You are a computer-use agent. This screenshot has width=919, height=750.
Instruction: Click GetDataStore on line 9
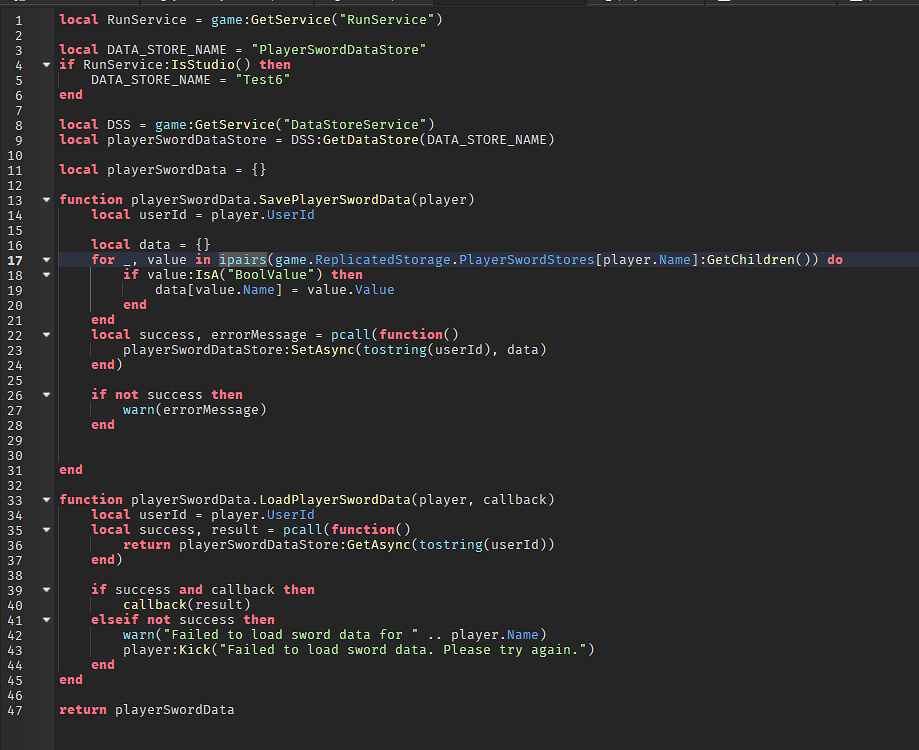370,140
